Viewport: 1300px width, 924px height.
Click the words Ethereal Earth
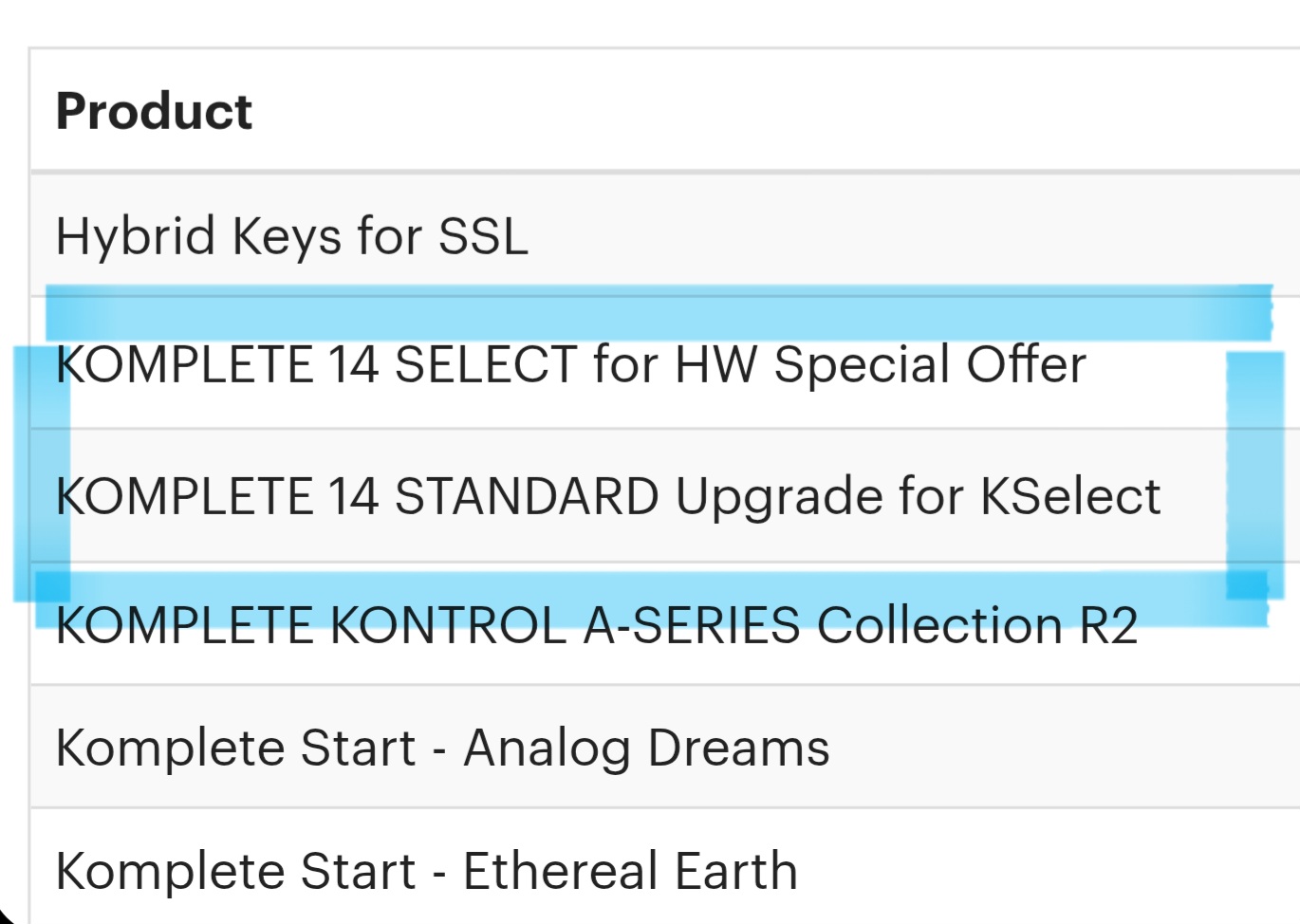click(x=630, y=871)
